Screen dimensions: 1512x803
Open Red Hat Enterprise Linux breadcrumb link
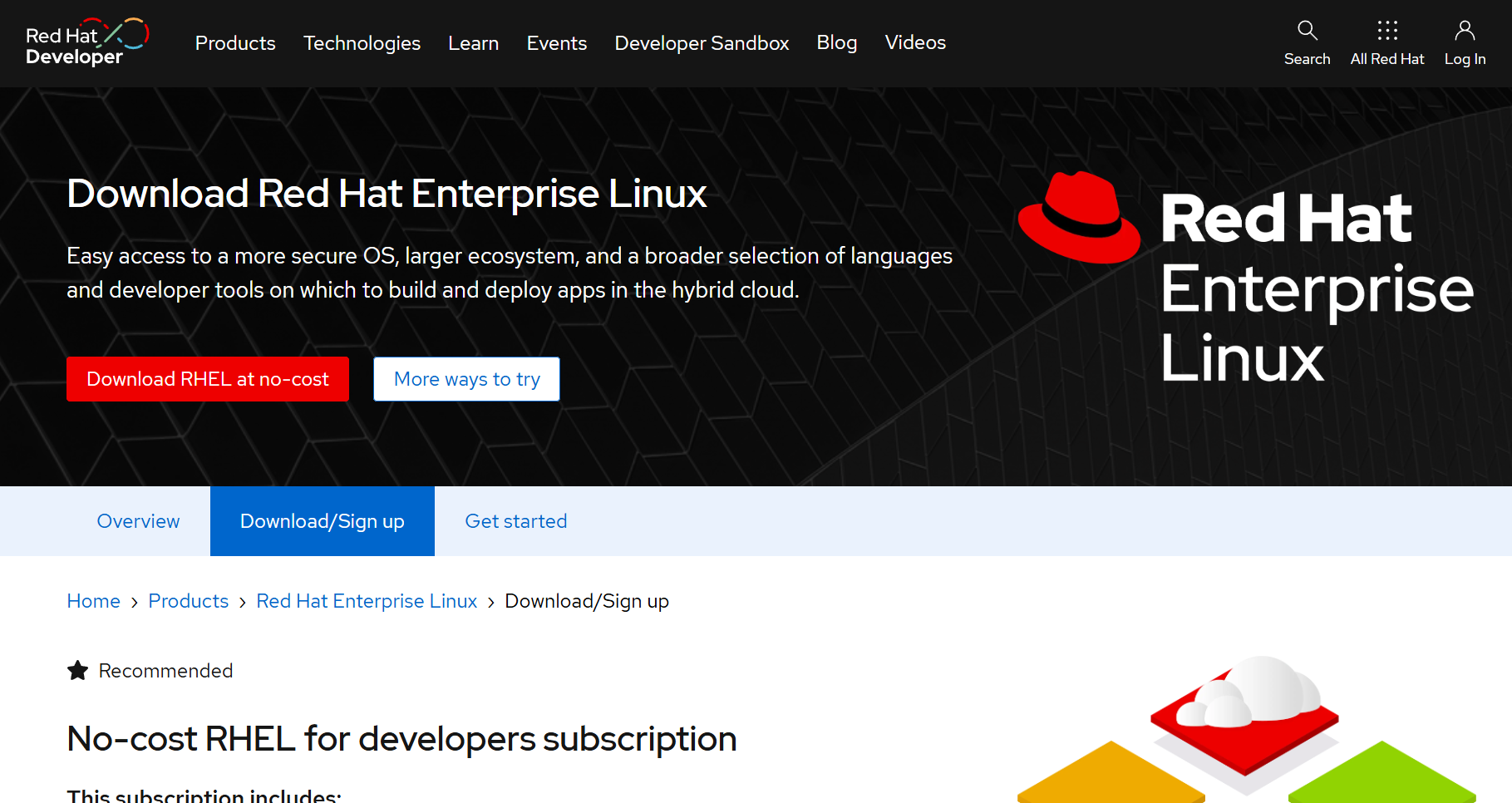pyautogui.click(x=367, y=601)
